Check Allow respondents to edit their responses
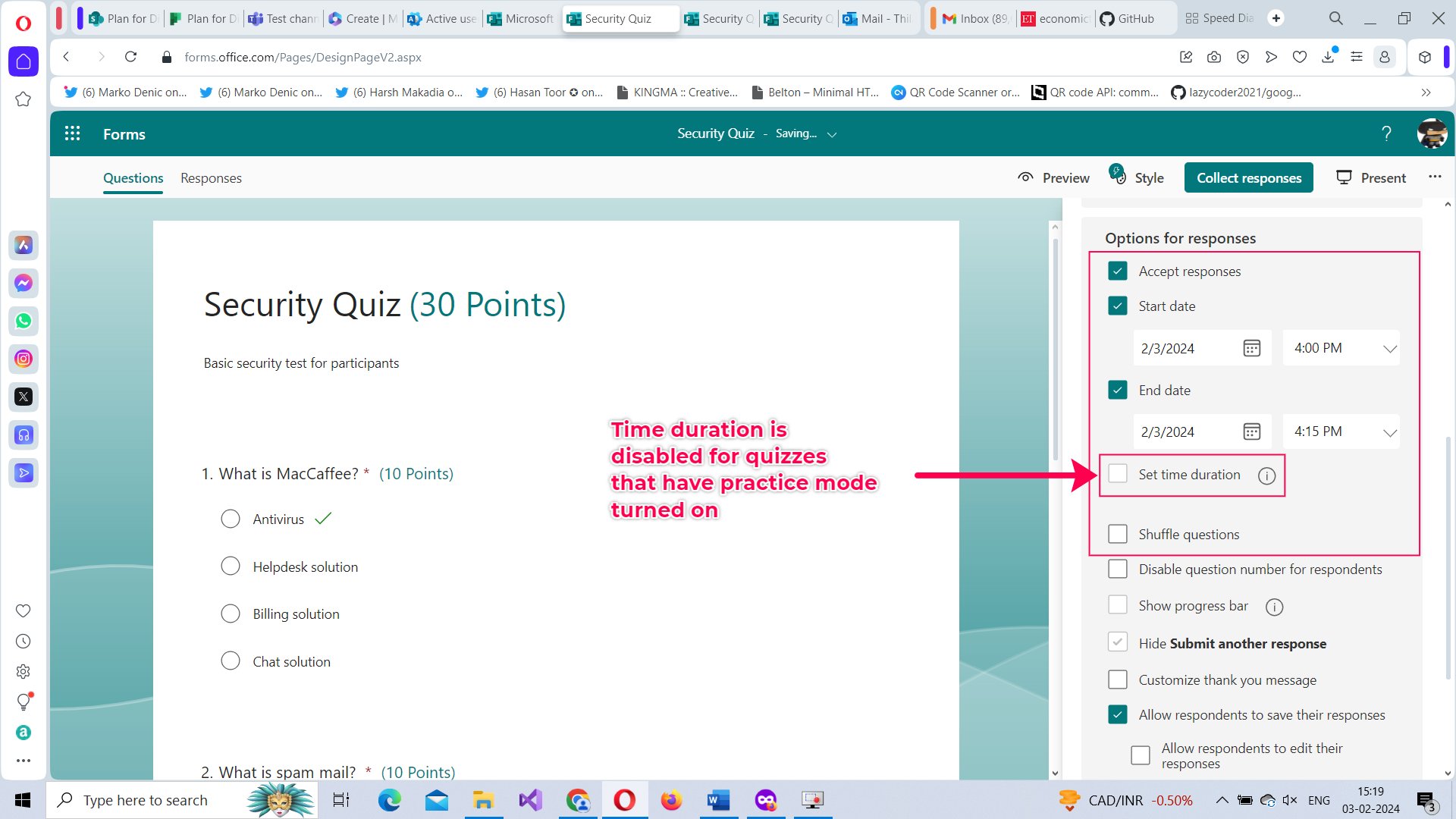Viewport: 1456px width, 819px height. (1141, 756)
